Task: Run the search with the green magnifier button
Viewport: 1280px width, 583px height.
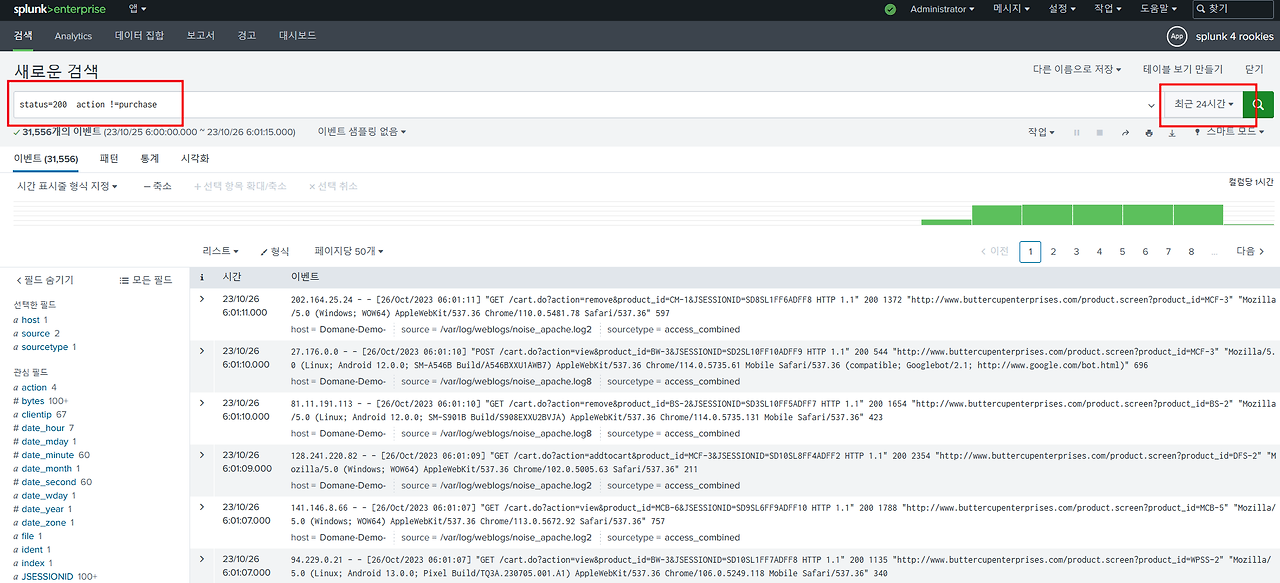Action: tap(1258, 104)
